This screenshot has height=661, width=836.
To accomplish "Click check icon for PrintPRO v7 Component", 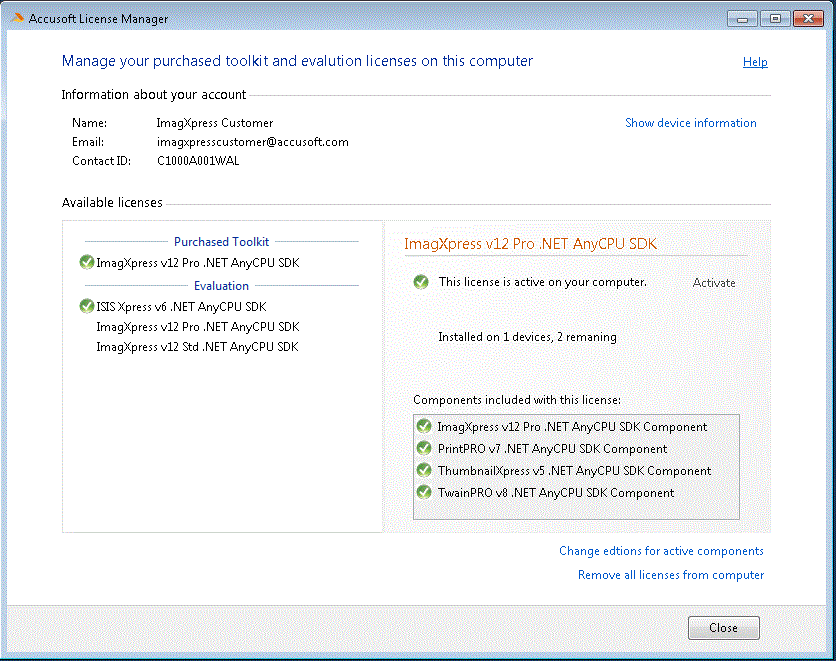I will pos(424,449).
